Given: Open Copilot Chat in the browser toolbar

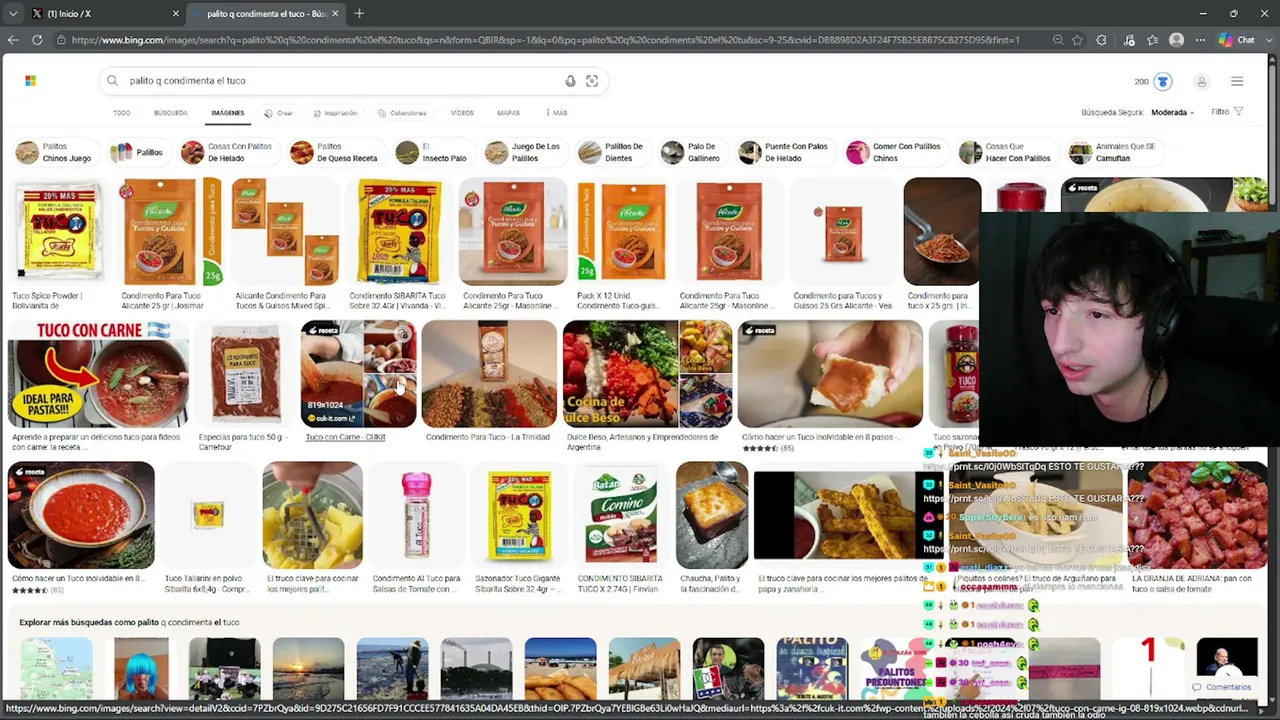Looking at the screenshot, I should tap(1237, 40).
